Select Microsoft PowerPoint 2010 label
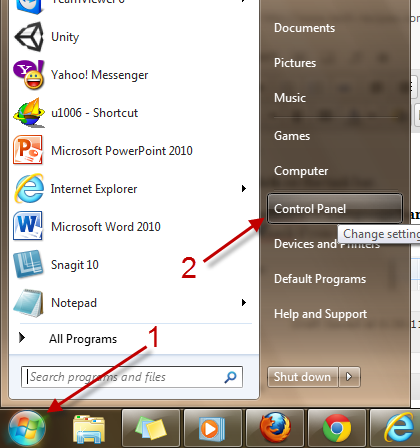This screenshot has height=448, width=420. click(x=122, y=151)
